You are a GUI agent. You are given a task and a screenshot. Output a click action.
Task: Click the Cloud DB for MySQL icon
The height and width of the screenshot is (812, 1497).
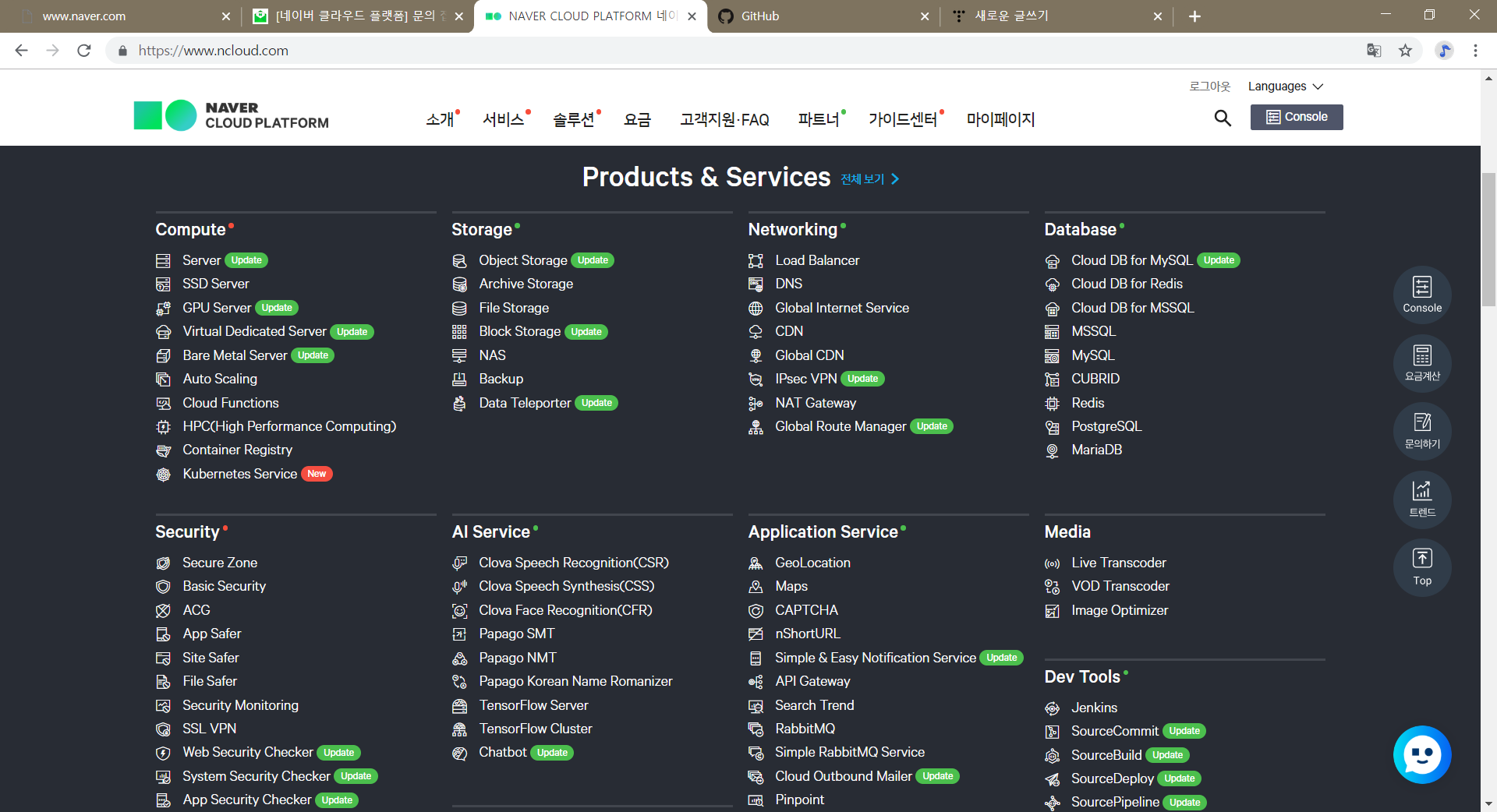[x=1052, y=260]
